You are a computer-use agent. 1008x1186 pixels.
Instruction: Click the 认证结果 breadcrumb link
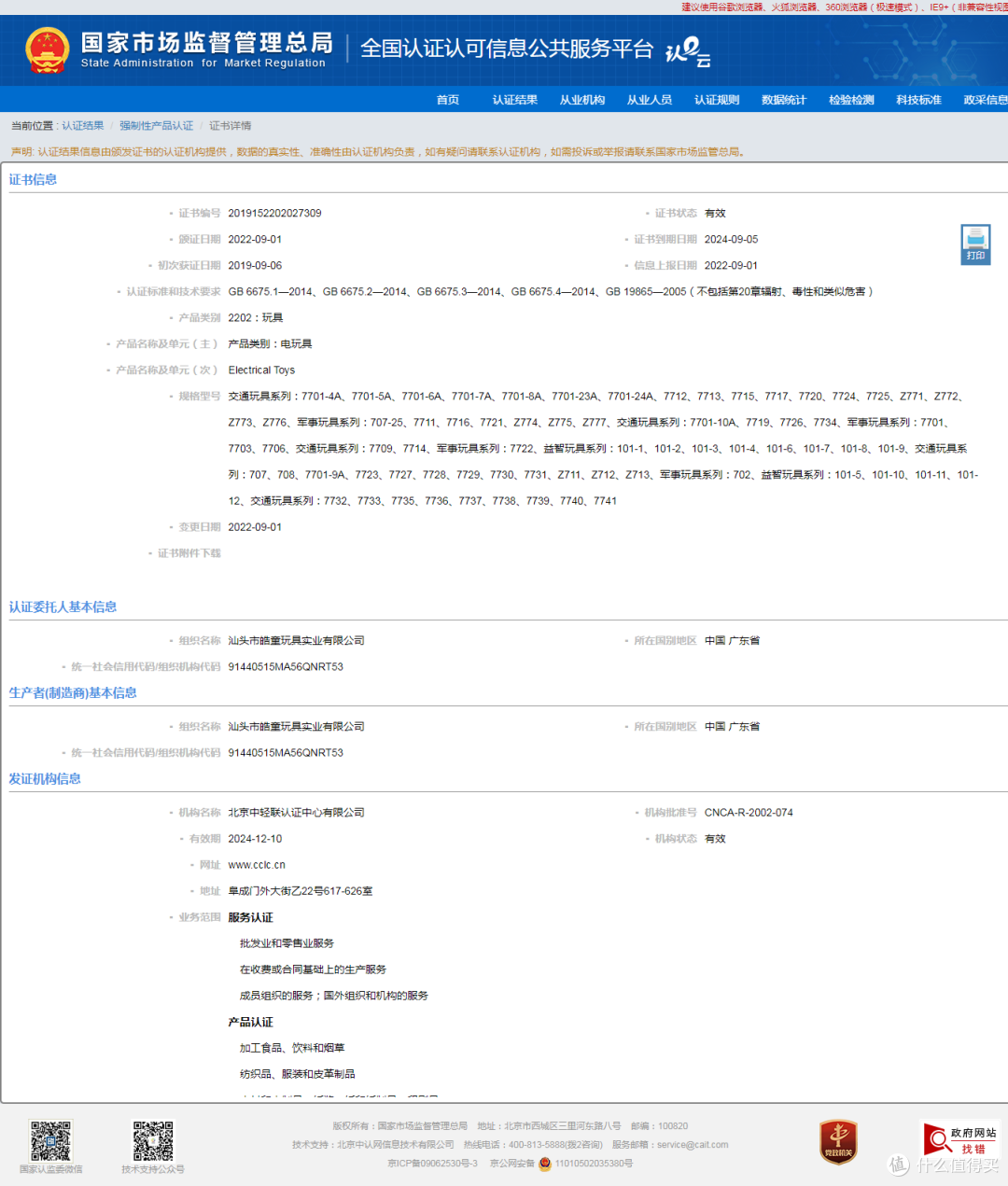(83, 126)
